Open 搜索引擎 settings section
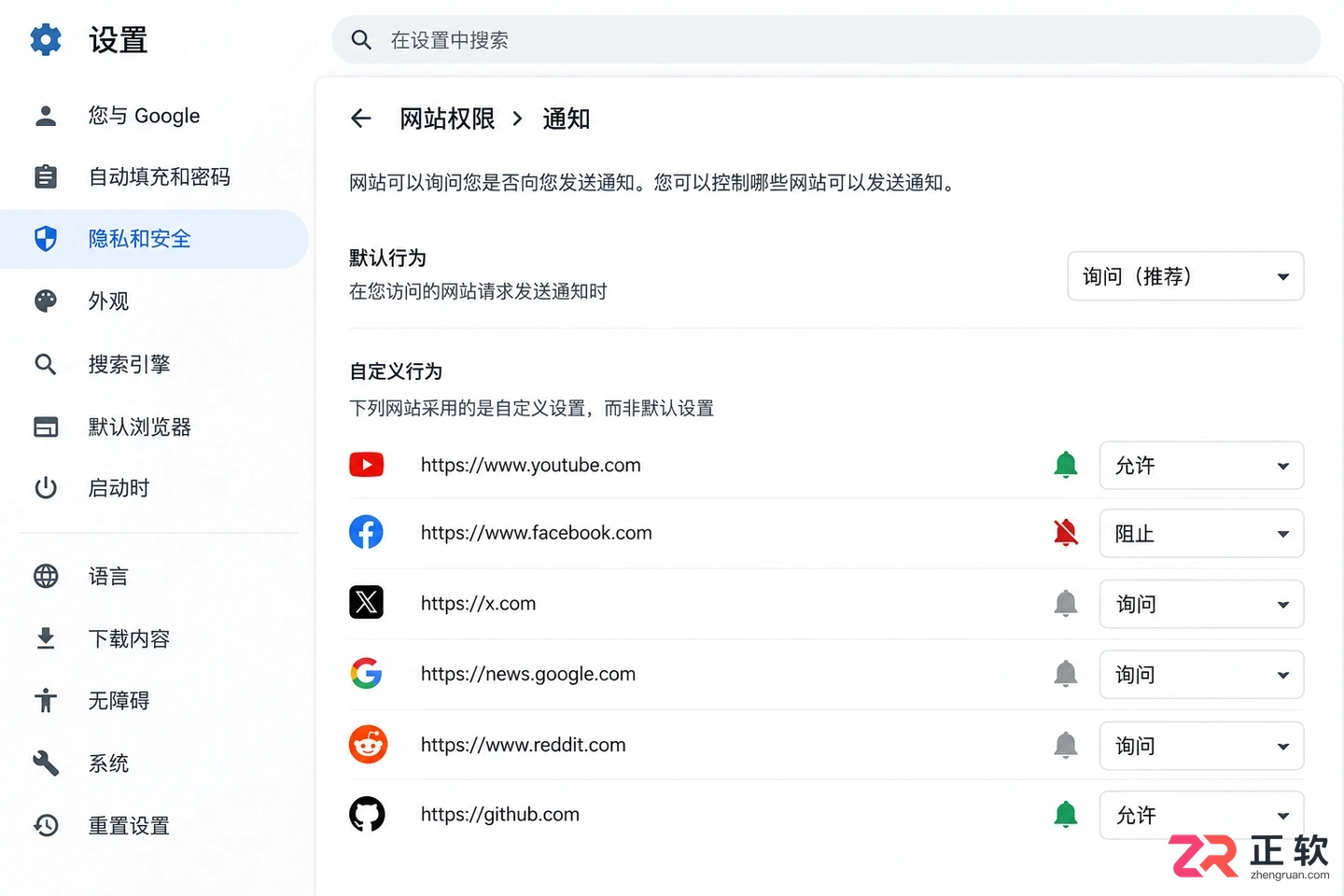Viewport: 1344px width, 896px height. click(154, 364)
